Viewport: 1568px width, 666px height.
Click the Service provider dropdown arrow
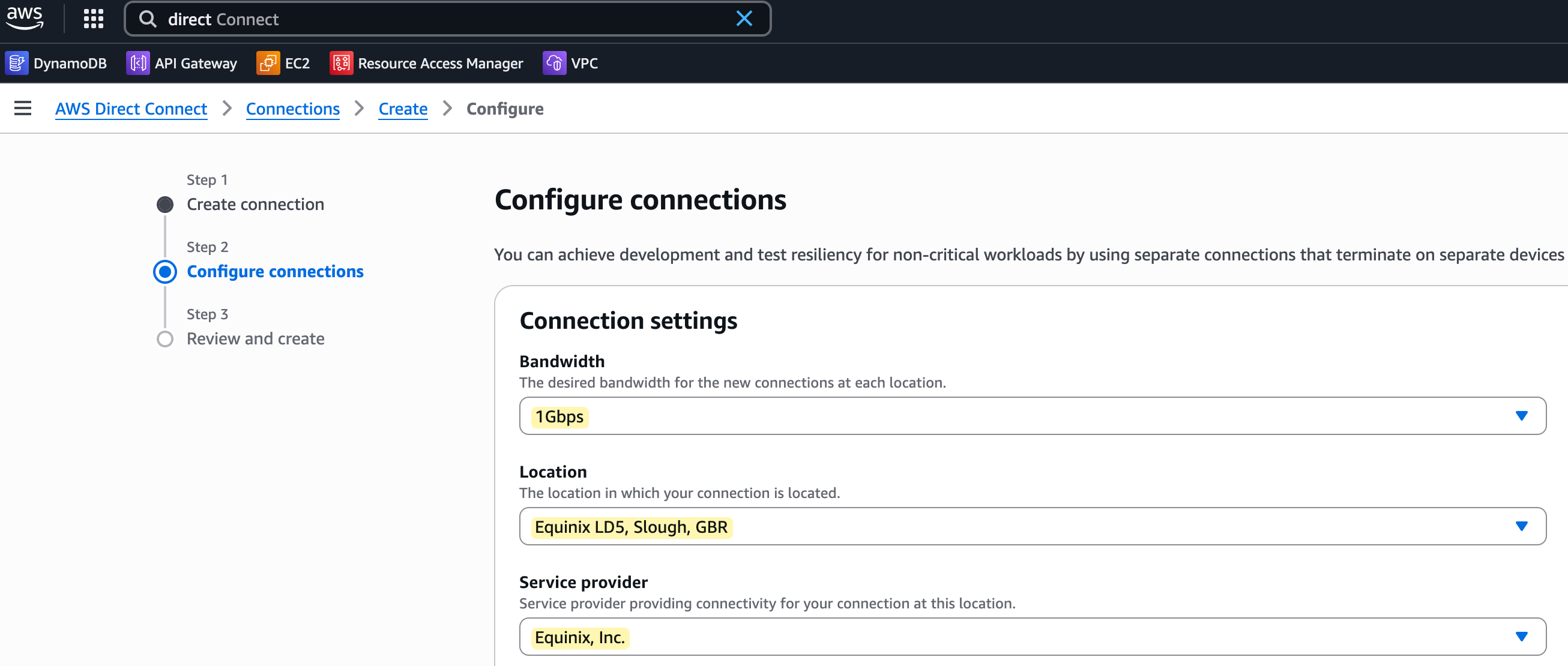1521,637
